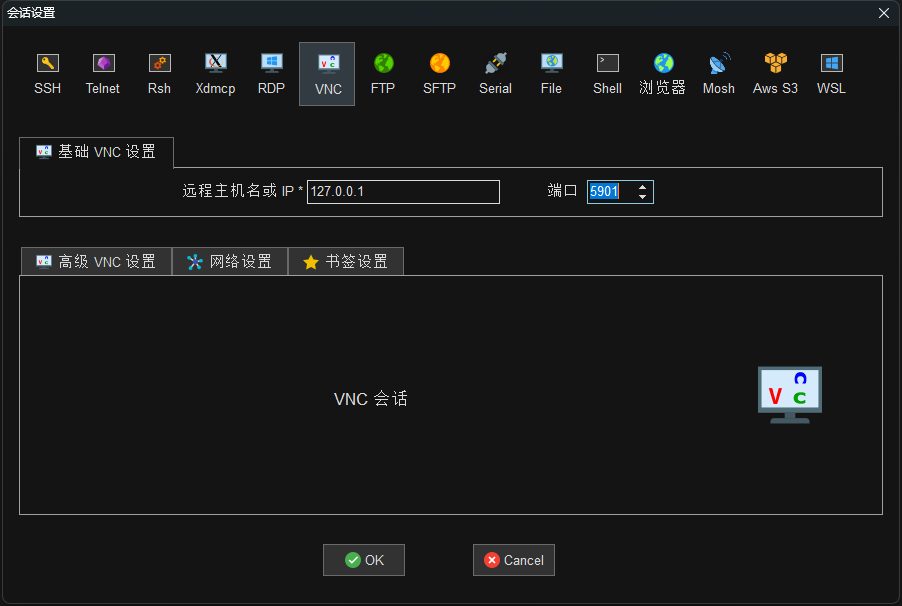Switch to the 网络设置 tab
Viewport: 902px width, 606px height.
click(230, 262)
